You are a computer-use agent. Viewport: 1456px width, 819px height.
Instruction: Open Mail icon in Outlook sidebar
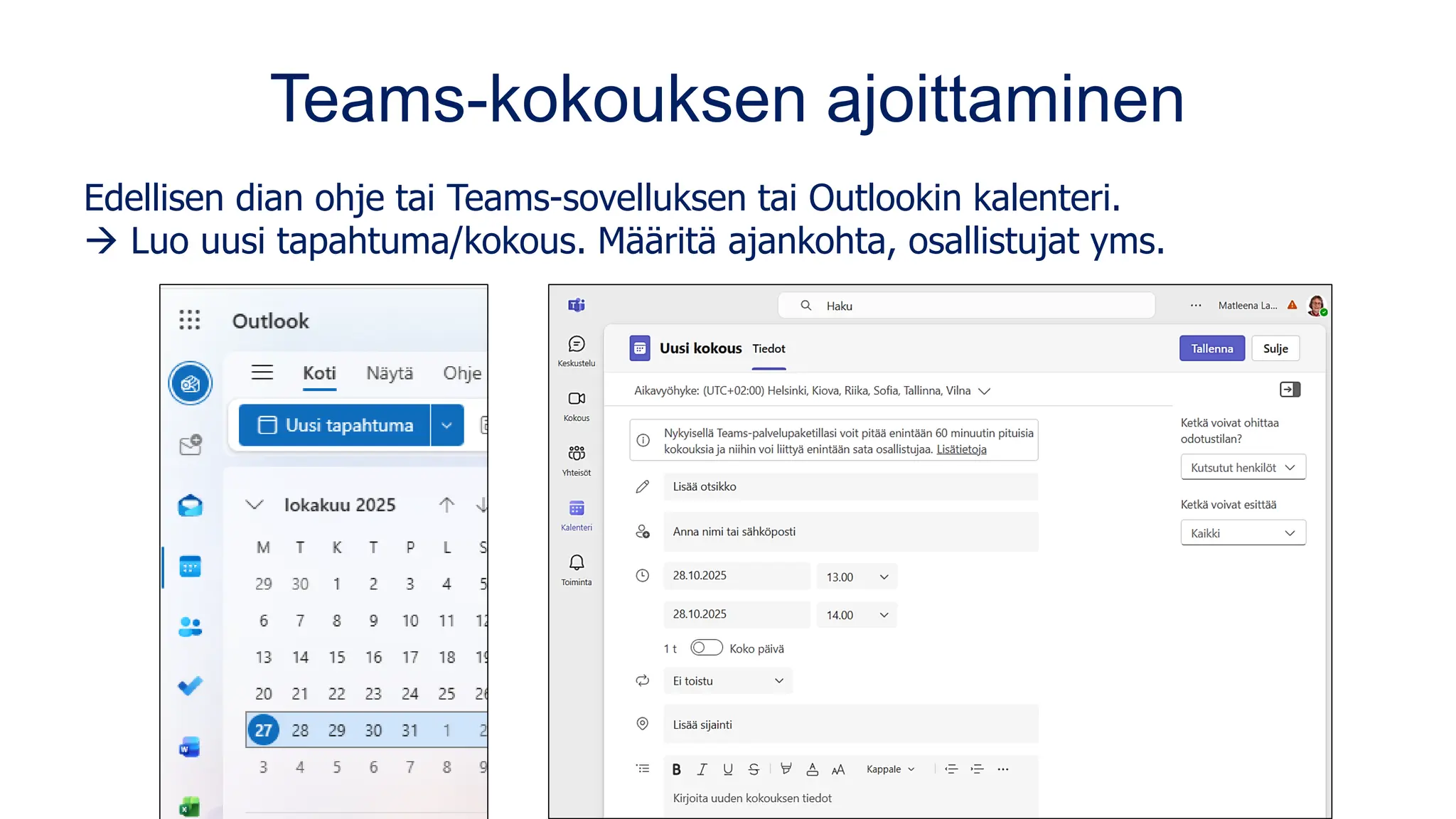(x=190, y=505)
